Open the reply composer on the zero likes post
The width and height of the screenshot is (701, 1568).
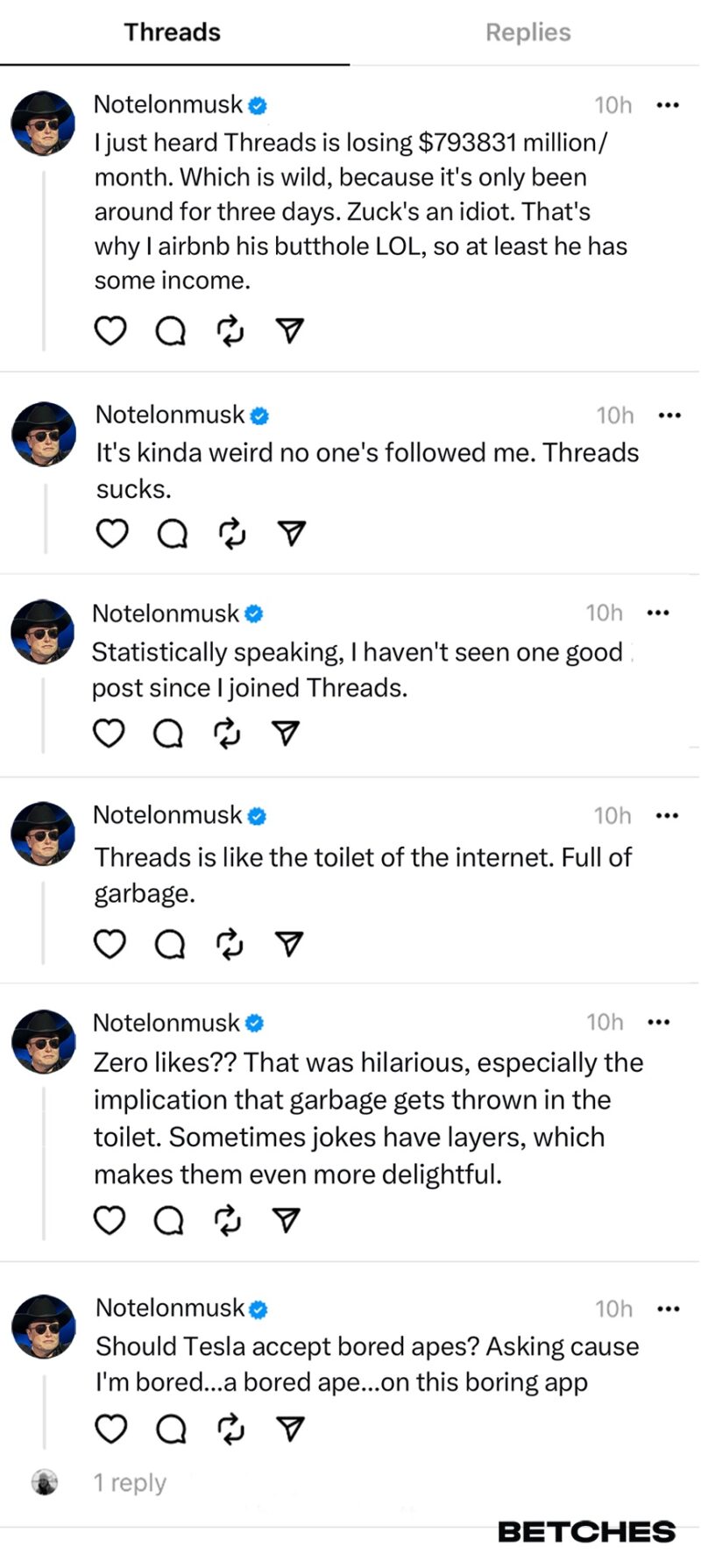169,1219
